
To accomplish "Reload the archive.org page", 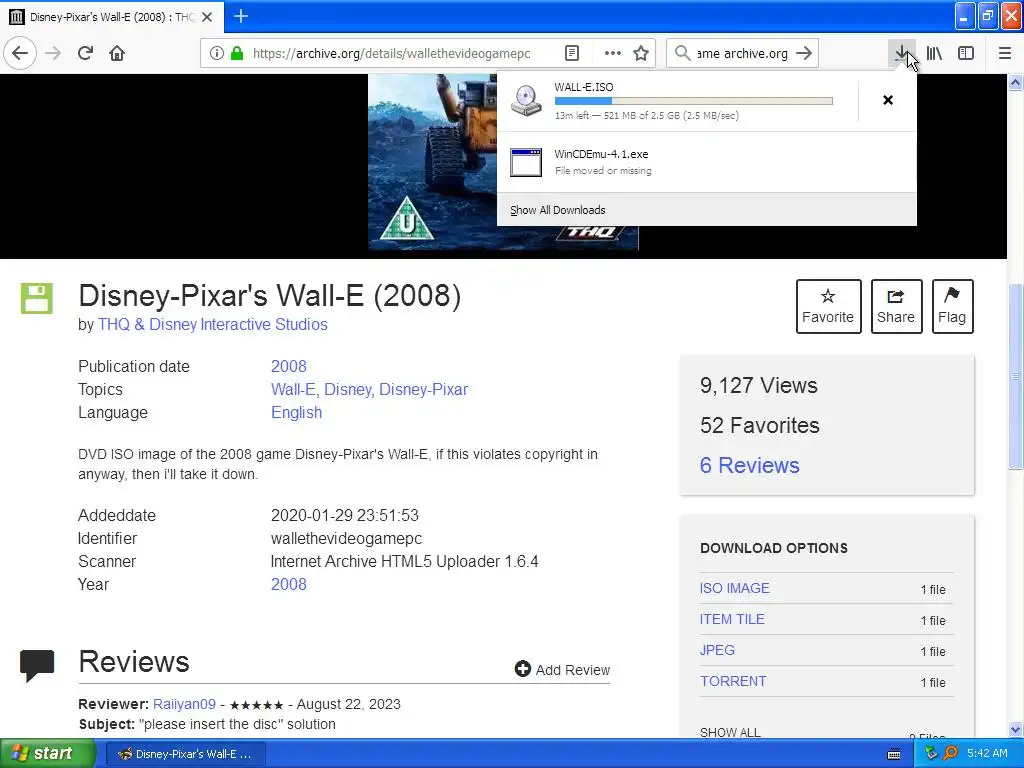I will click(x=86, y=53).
